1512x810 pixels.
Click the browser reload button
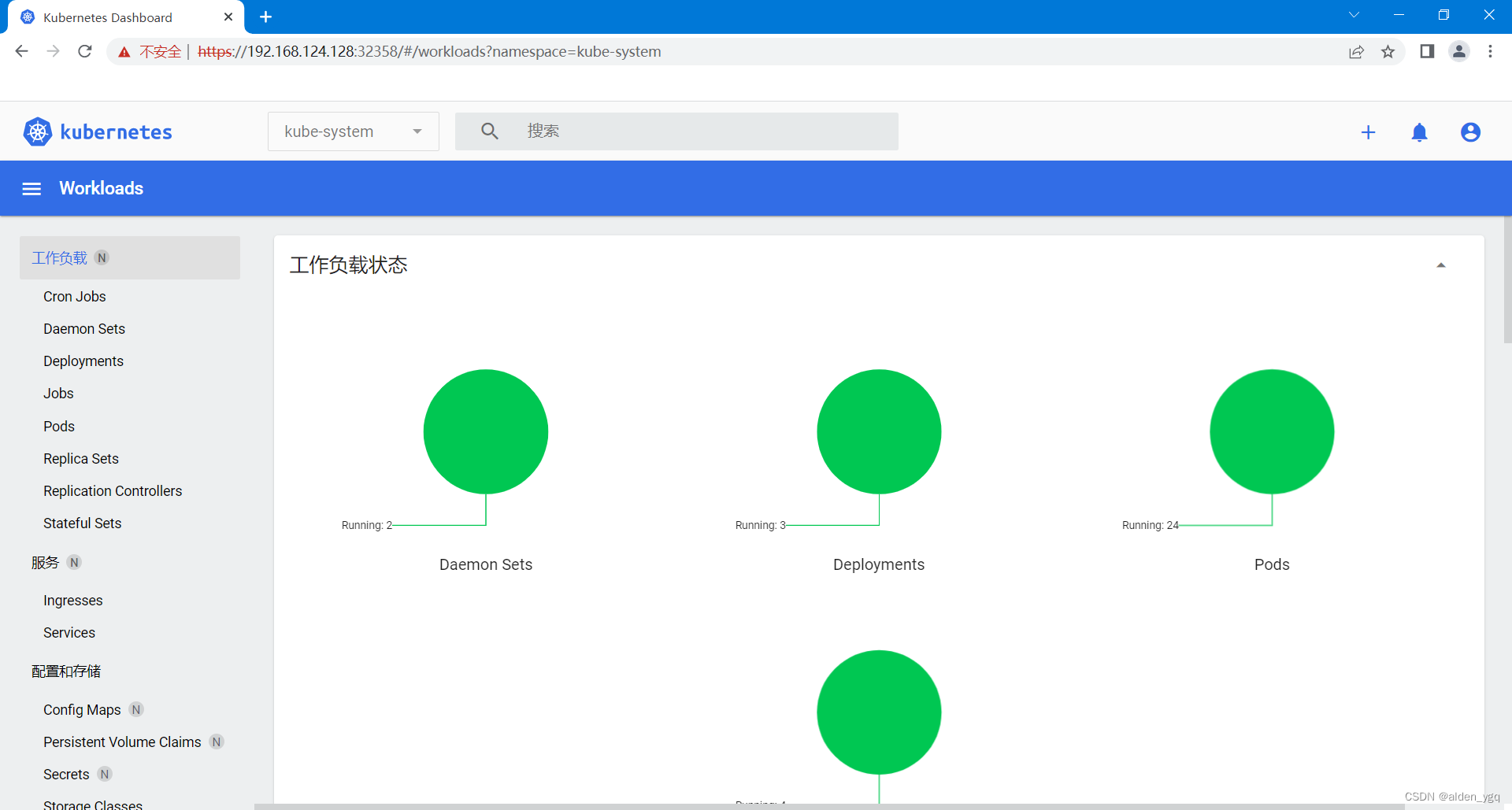[85, 51]
